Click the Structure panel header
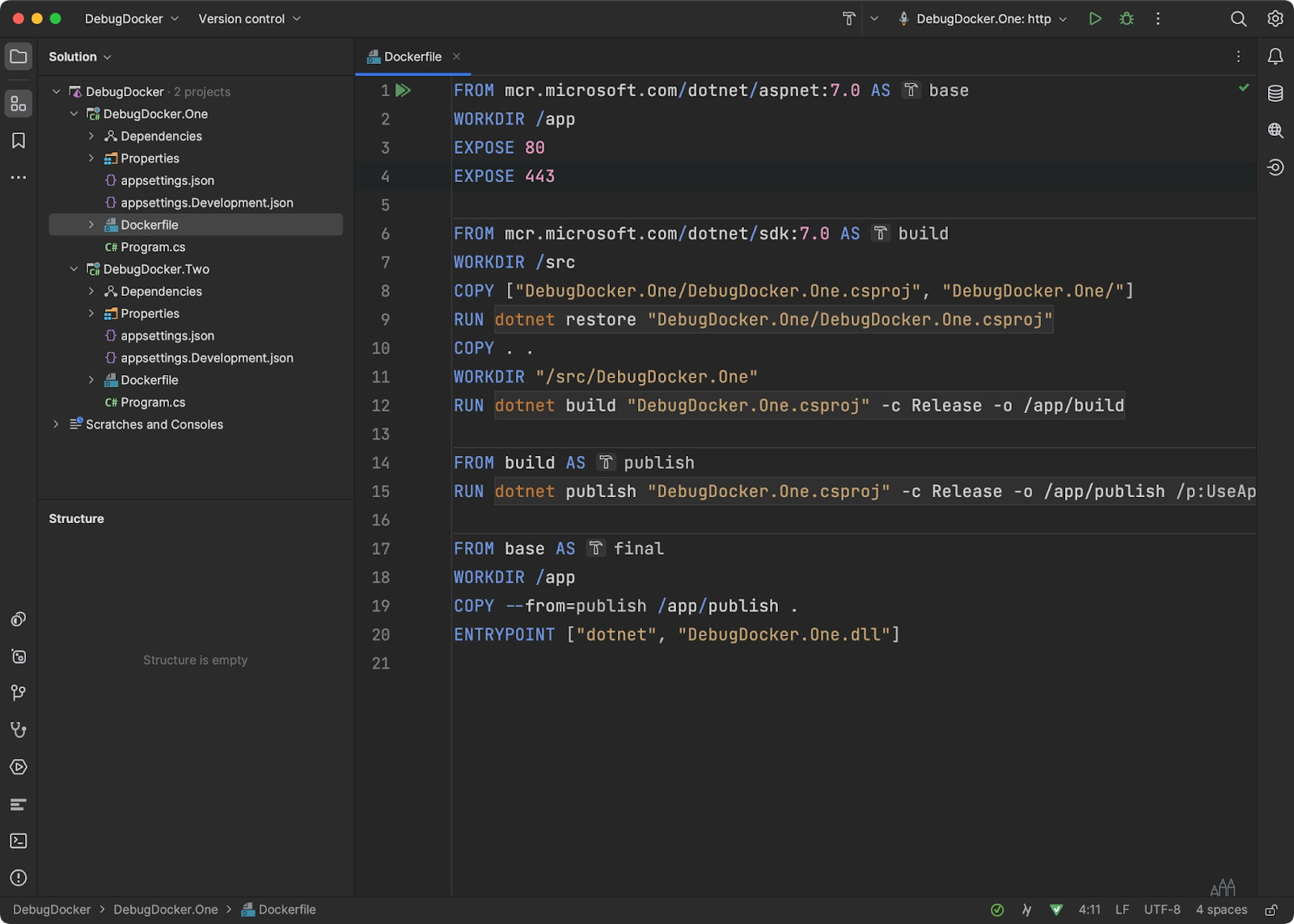Image resolution: width=1294 pixels, height=924 pixels. pyautogui.click(x=76, y=519)
